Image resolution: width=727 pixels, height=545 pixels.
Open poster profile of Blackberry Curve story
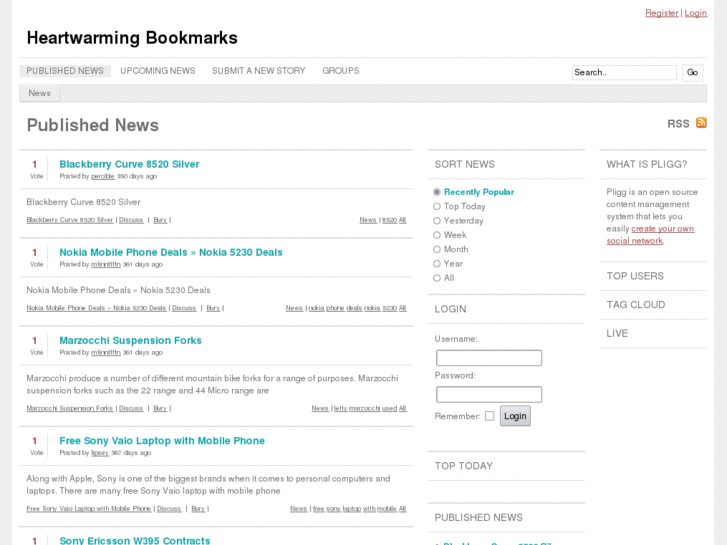click(x=103, y=176)
